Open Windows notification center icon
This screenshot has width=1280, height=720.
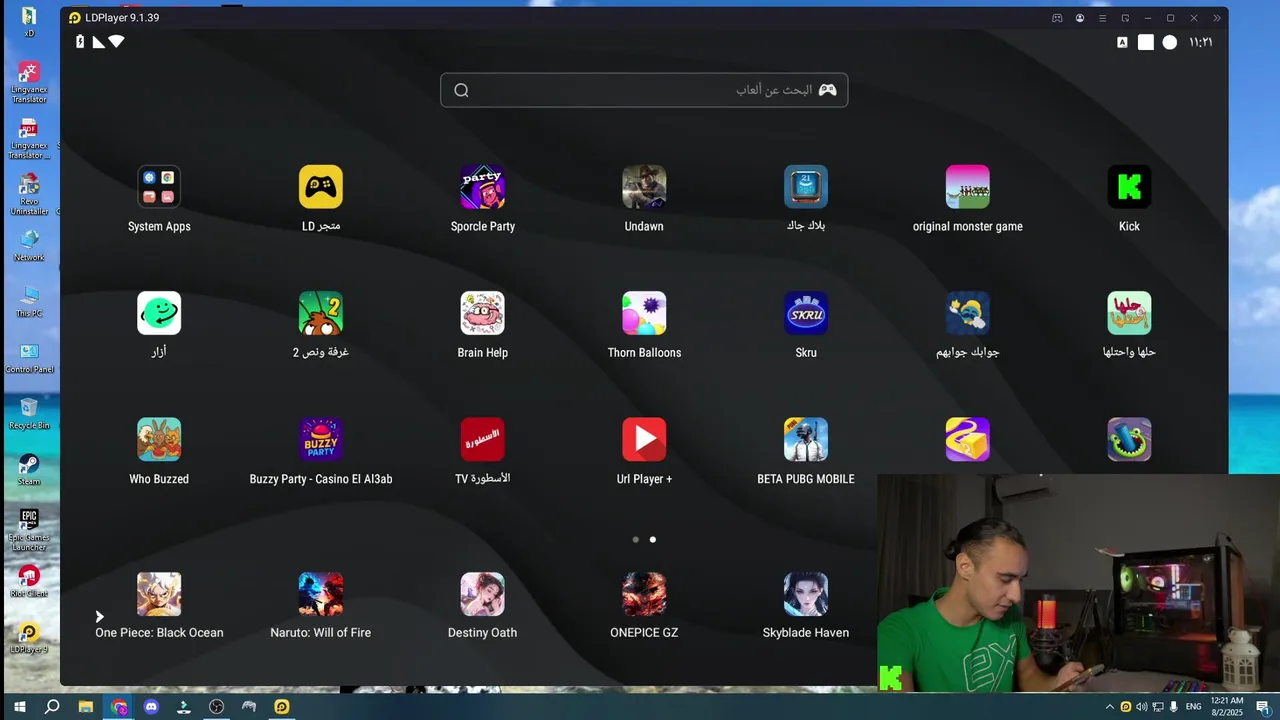1263,707
